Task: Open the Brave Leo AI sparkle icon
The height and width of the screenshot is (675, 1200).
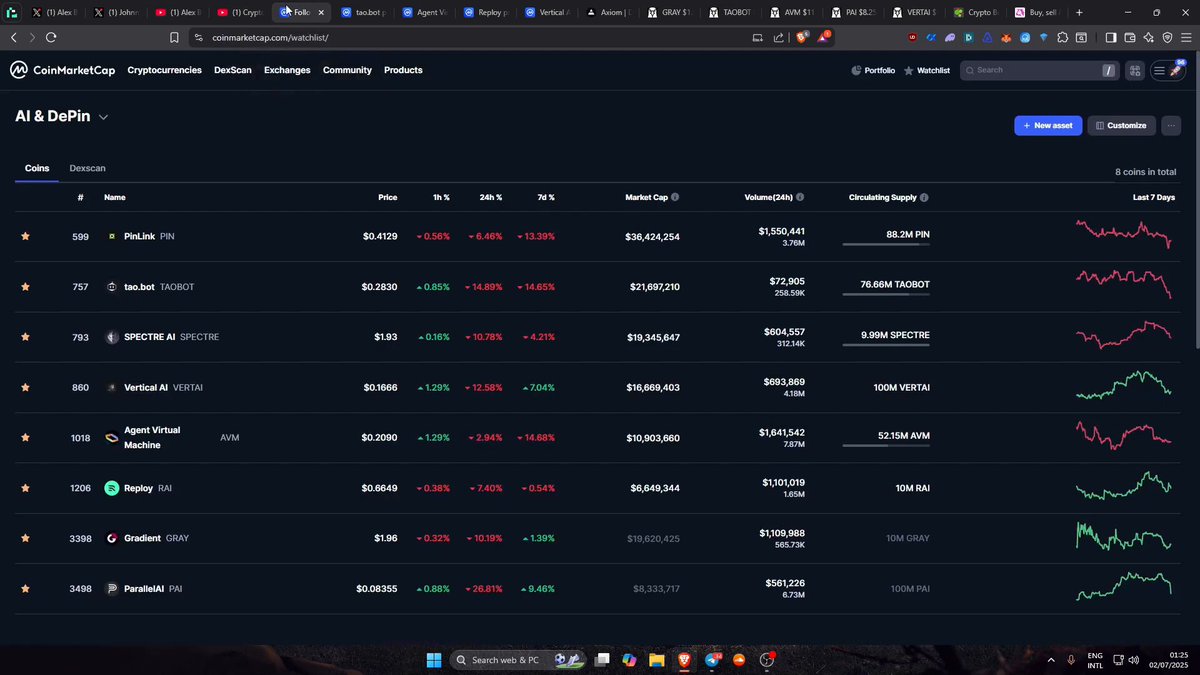Action: [1149, 37]
